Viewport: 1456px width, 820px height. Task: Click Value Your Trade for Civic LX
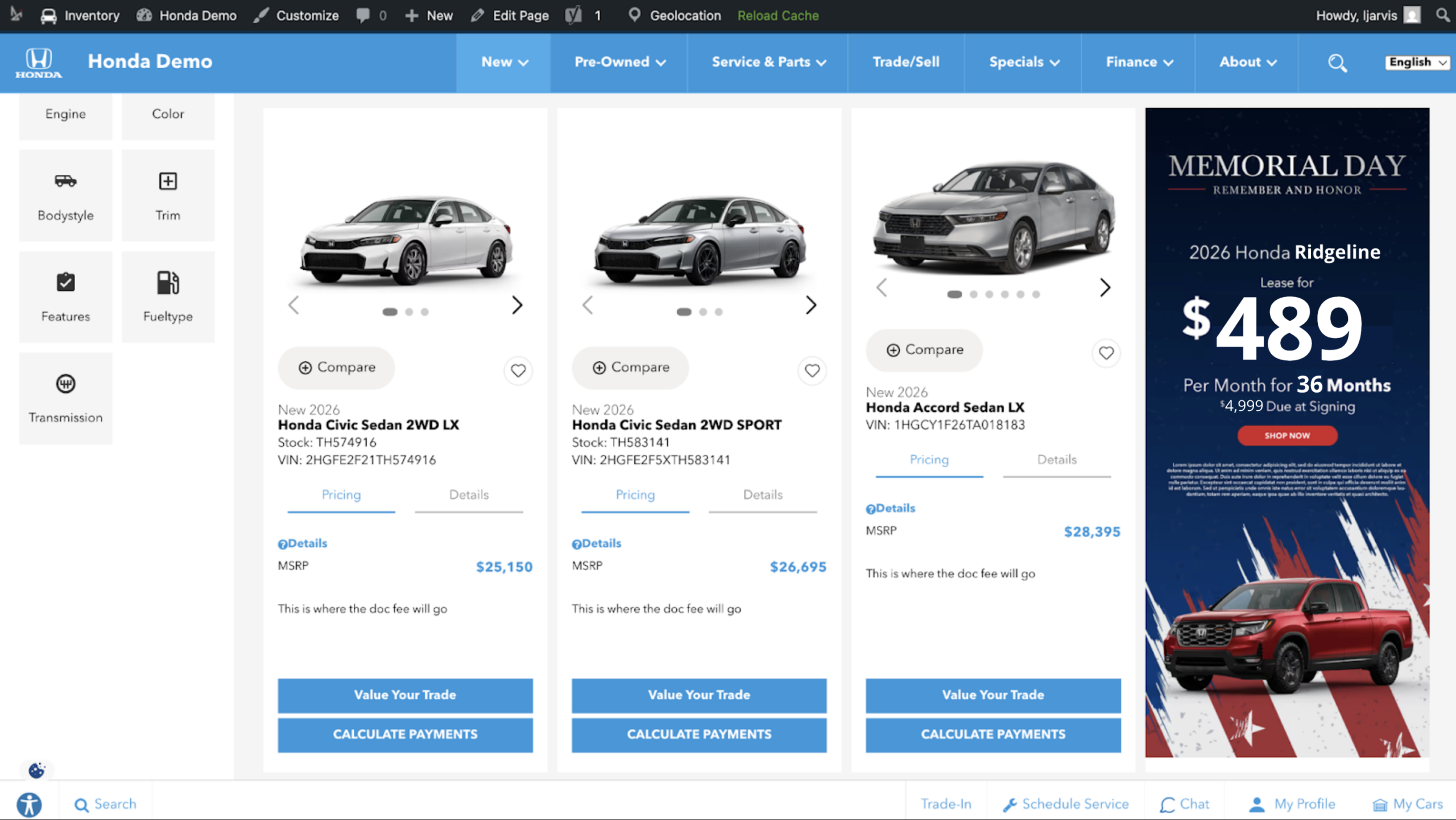click(x=405, y=695)
